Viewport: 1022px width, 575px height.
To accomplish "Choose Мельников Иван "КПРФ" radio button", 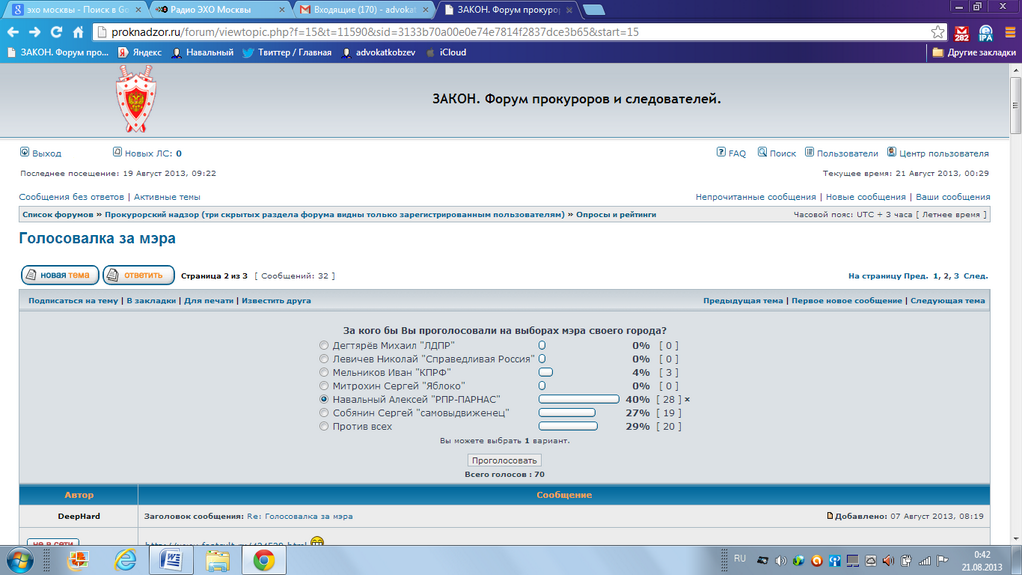I will (324, 372).
